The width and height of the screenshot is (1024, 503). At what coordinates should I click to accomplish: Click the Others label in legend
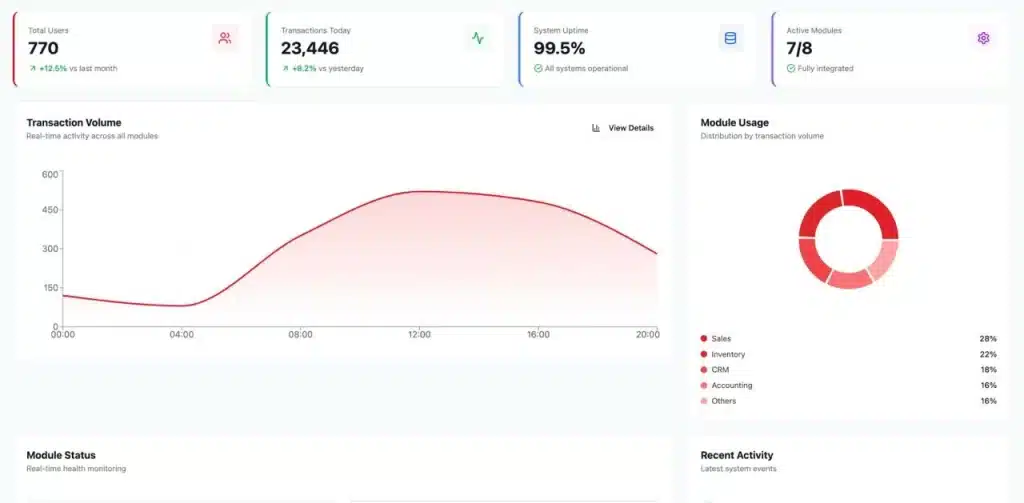pyautogui.click(x=724, y=401)
